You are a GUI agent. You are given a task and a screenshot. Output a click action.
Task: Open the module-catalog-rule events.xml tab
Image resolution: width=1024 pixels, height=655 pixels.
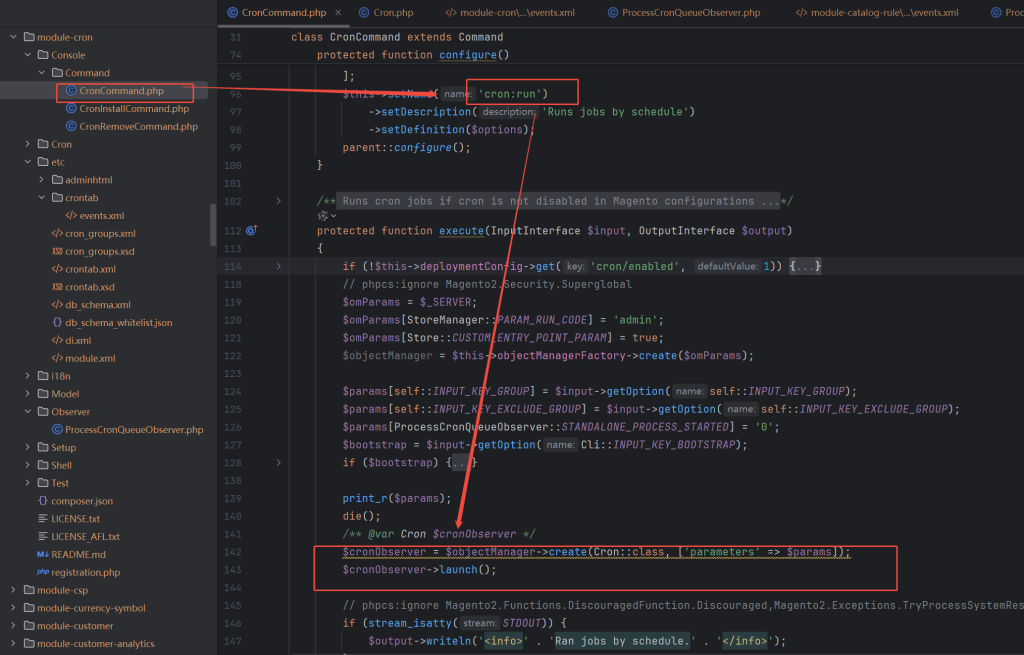pyautogui.click(x=877, y=12)
